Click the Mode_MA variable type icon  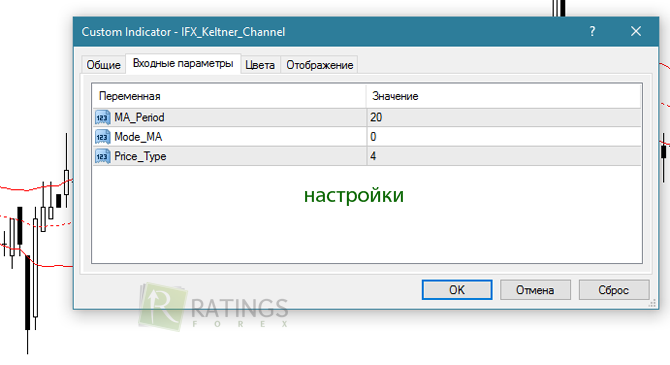tap(102, 137)
